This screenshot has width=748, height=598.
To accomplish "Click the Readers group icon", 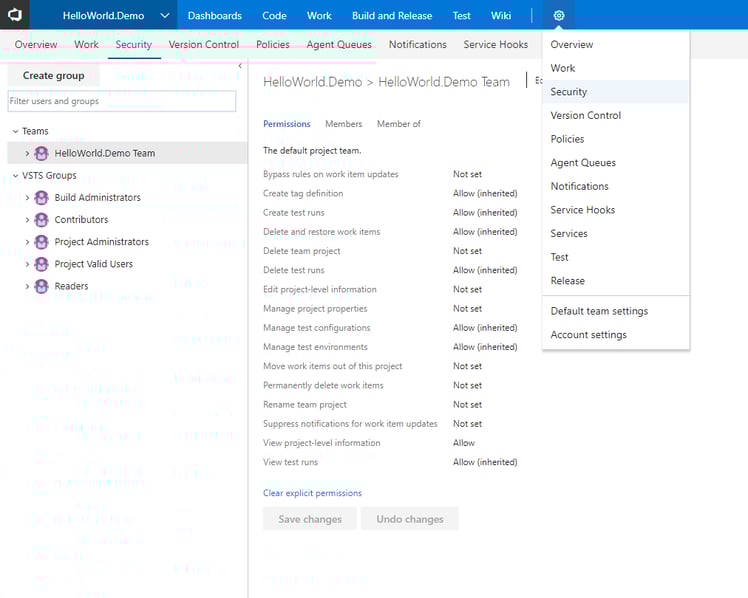I will [x=42, y=286].
